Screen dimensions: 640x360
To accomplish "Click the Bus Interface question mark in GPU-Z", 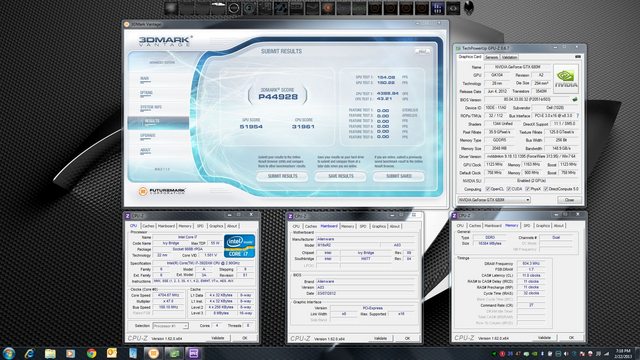I will (x=577, y=116).
